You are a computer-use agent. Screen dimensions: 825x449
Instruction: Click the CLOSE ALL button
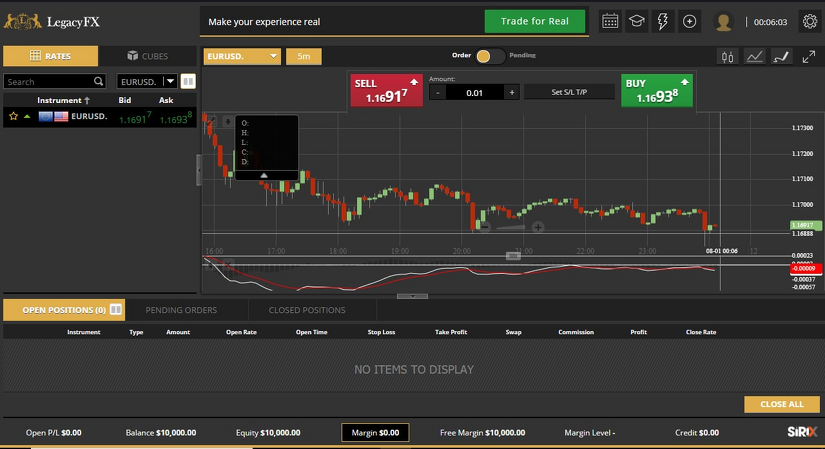click(782, 404)
